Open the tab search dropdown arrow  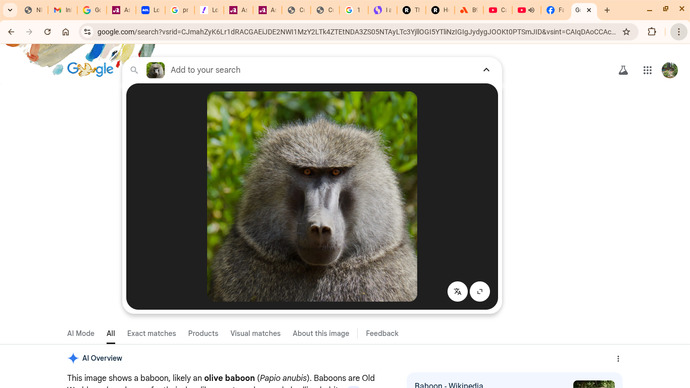(x=10, y=10)
